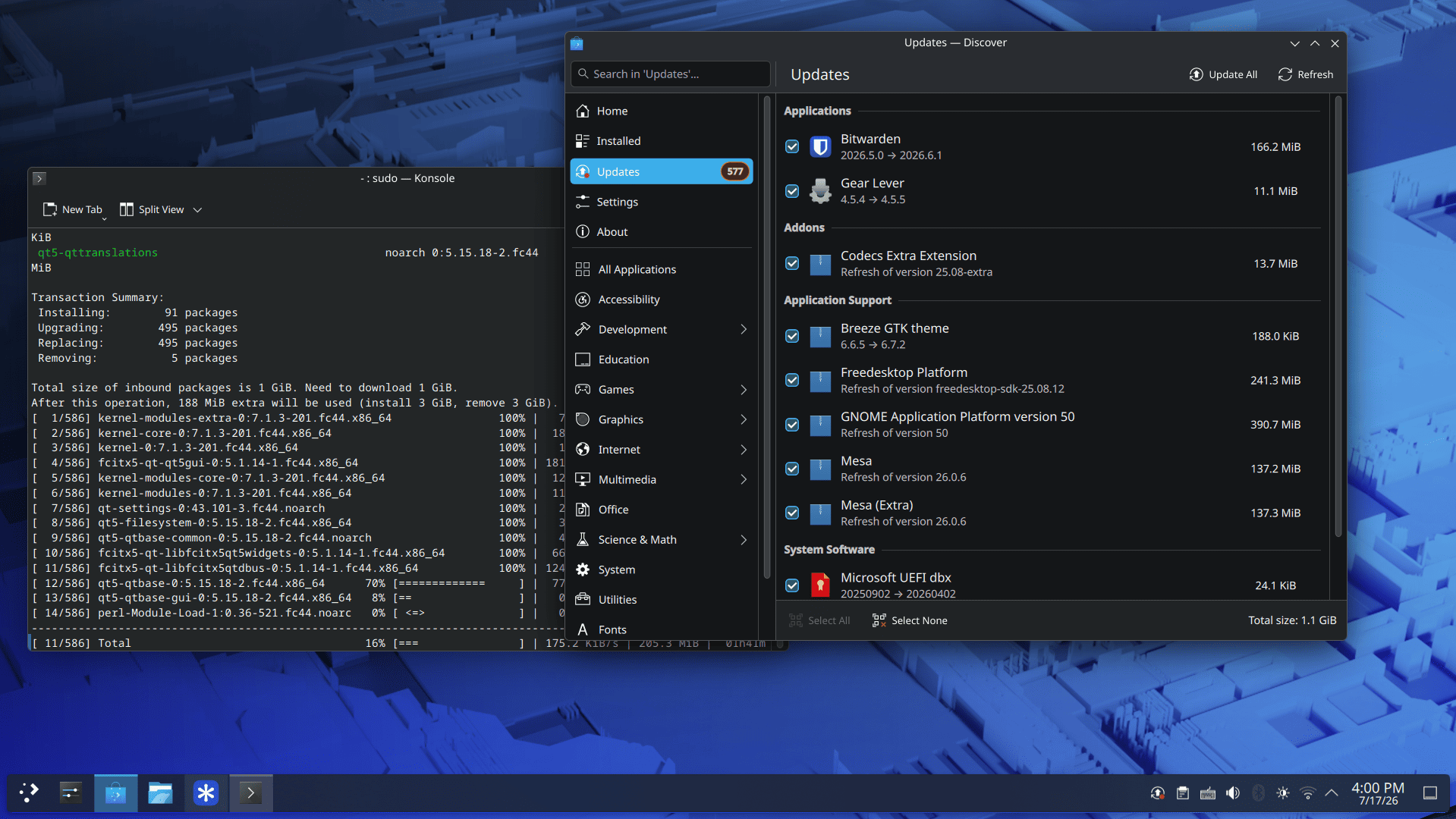The height and width of the screenshot is (819, 1456).
Task: Open the brightness tray icon
Action: [x=1282, y=793]
